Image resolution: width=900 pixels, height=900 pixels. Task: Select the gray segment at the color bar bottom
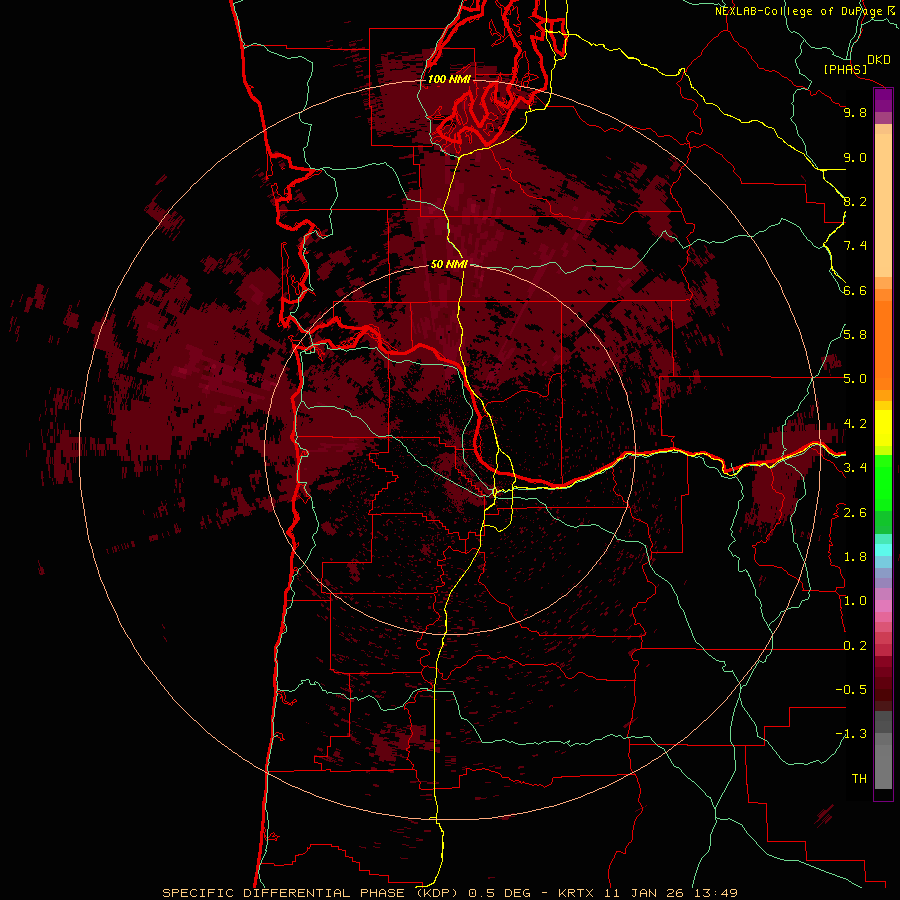pos(883,763)
